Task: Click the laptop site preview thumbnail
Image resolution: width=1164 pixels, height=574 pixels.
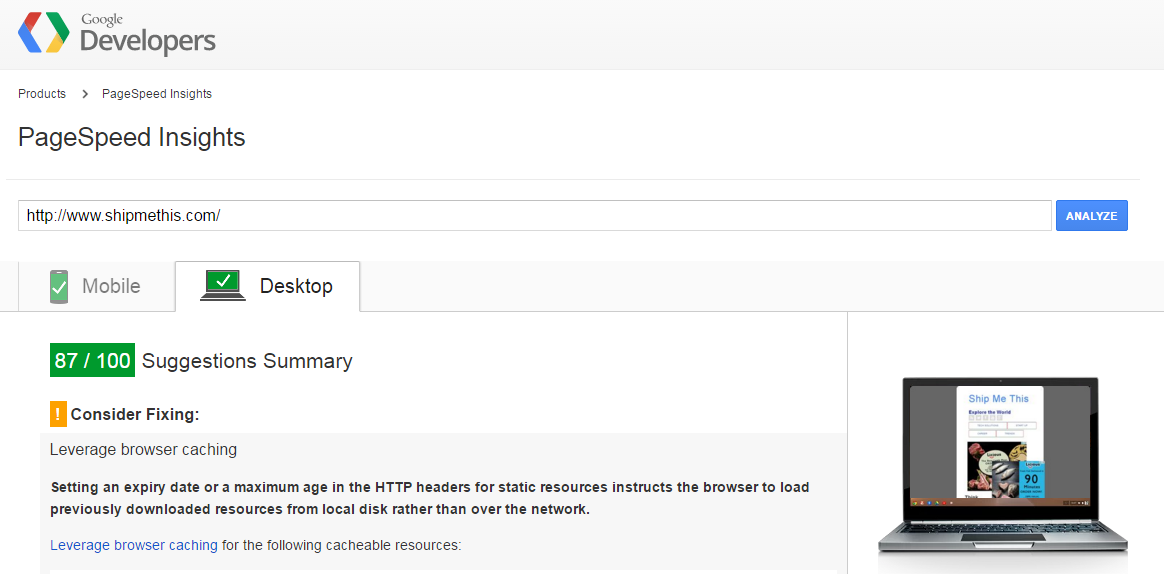Action: pos(1003,463)
